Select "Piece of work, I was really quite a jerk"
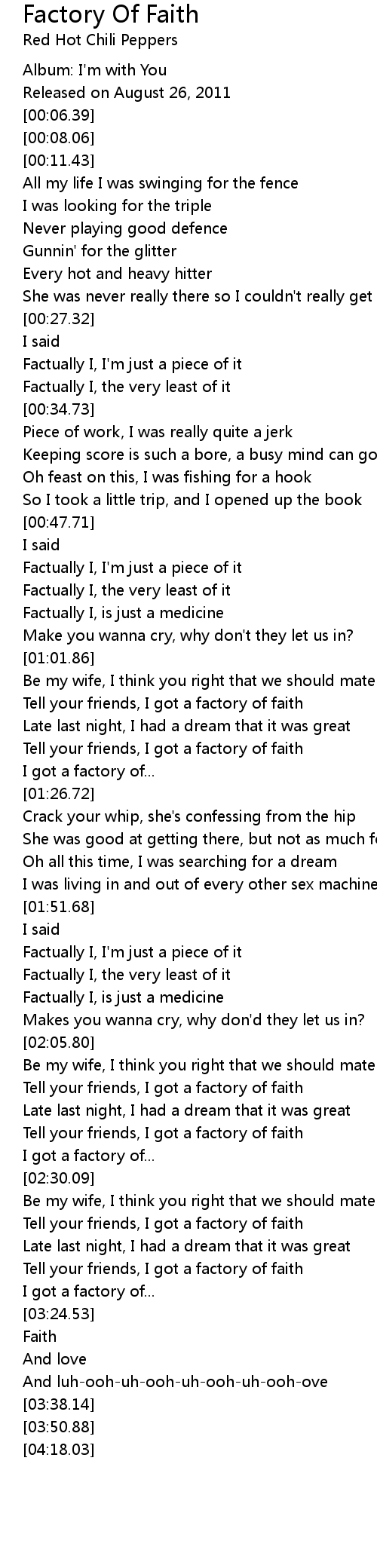The width and height of the screenshot is (377, 1568). tap(158, 432)
